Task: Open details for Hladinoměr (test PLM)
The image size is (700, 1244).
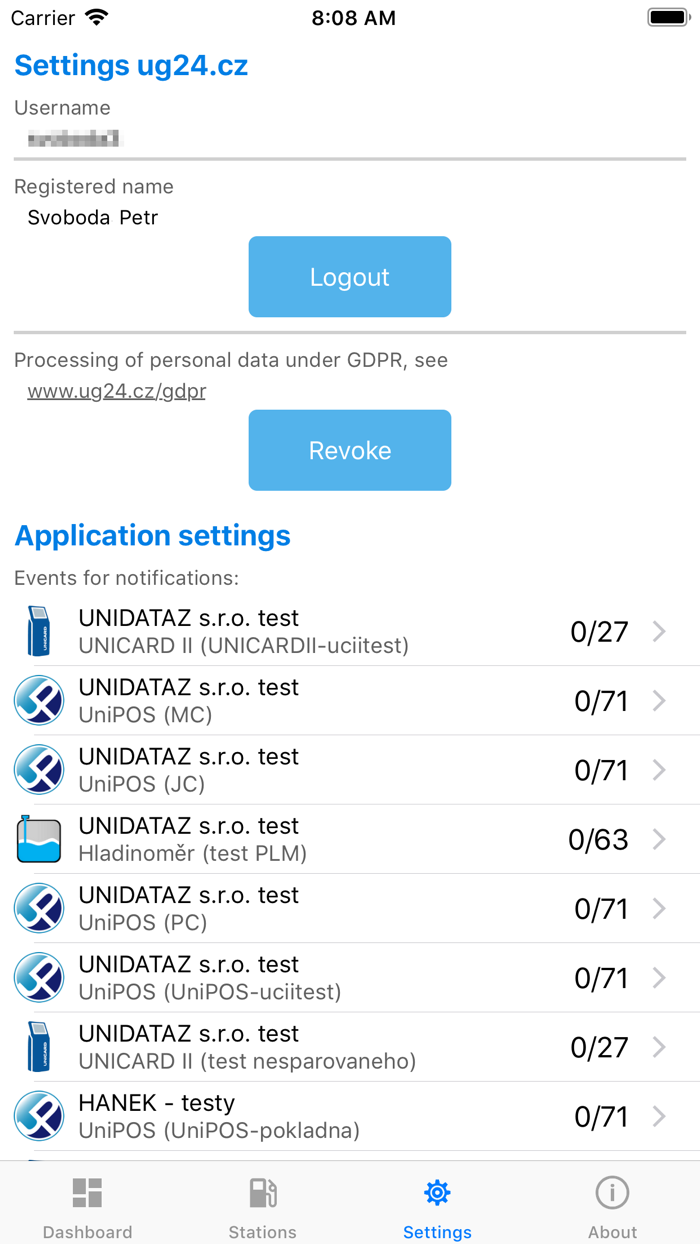Action: pyautogui.click(x=350, y=839)
